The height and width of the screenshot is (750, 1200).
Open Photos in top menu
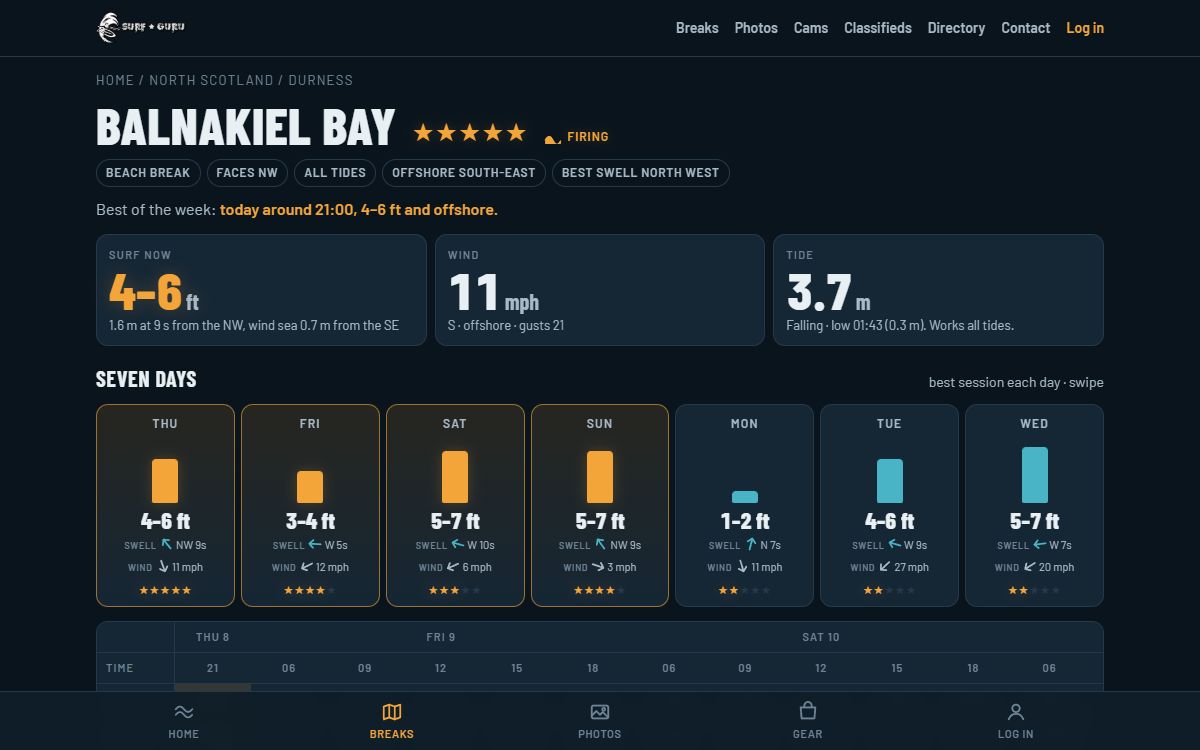pyautogui.click(x=756, y=28)
